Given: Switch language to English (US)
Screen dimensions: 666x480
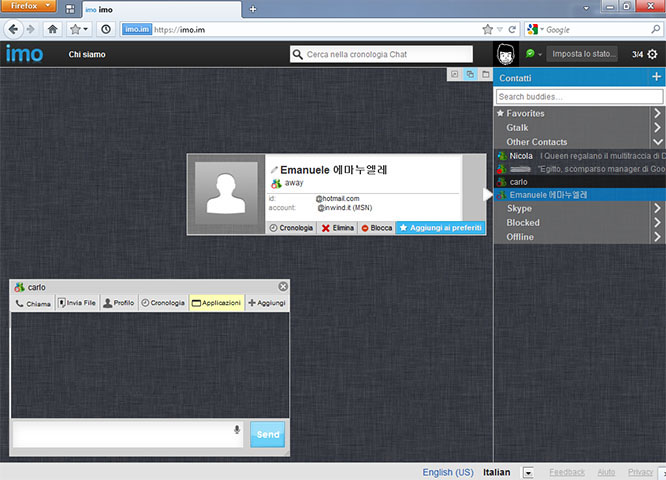Looking at the screenshot, I should coord(448,472).
